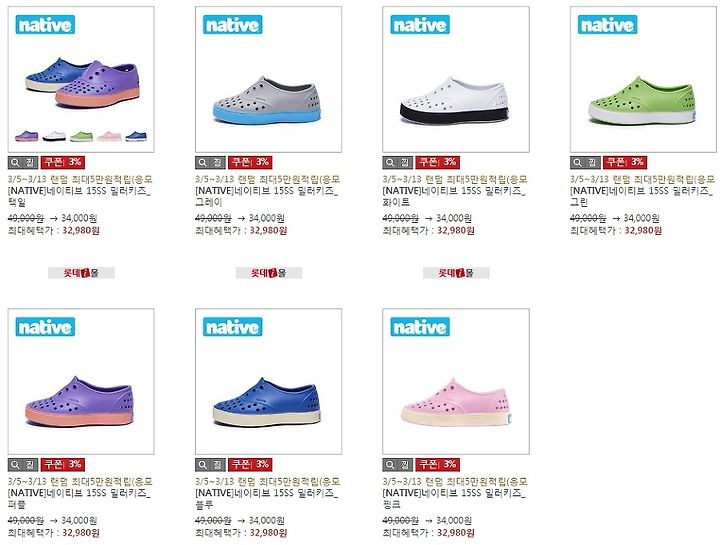Select small green shoe swatch in first listing
This screenshot has width=720, height=545.
tap(81, 136)
